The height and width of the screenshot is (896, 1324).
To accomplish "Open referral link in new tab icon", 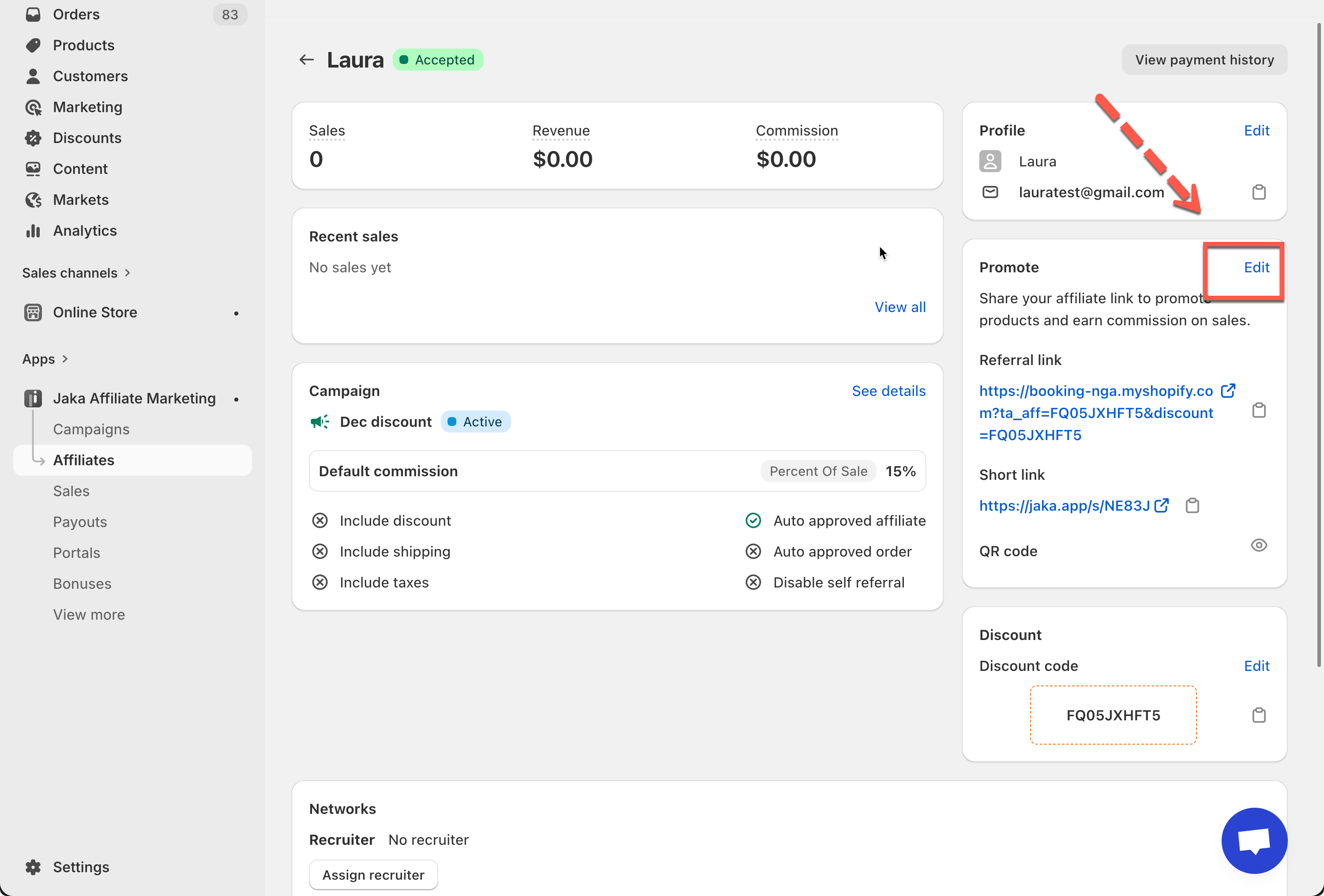I will (1228, 391).
